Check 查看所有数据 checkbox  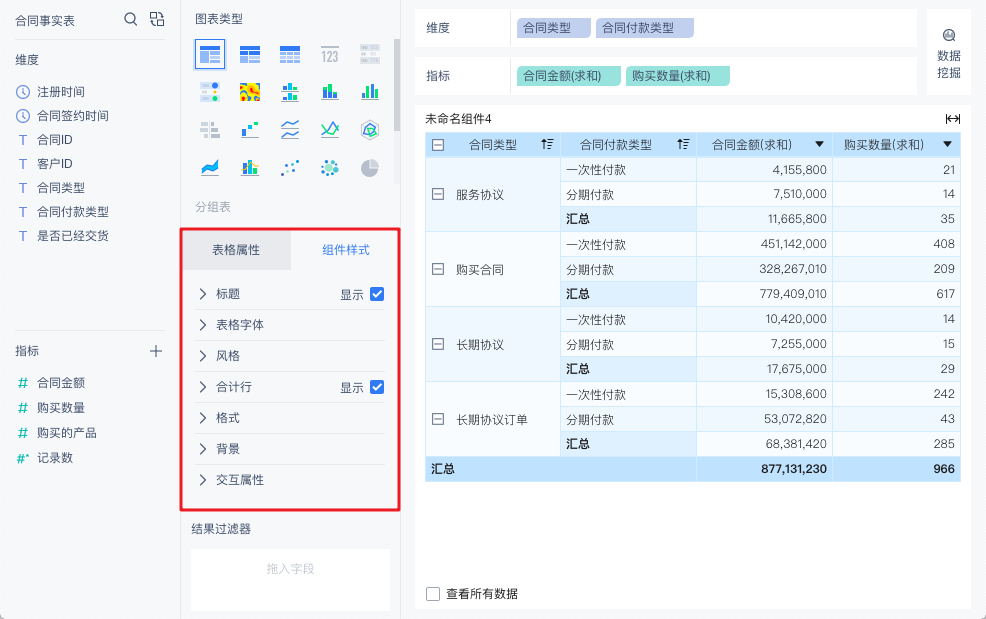(433, 594)
